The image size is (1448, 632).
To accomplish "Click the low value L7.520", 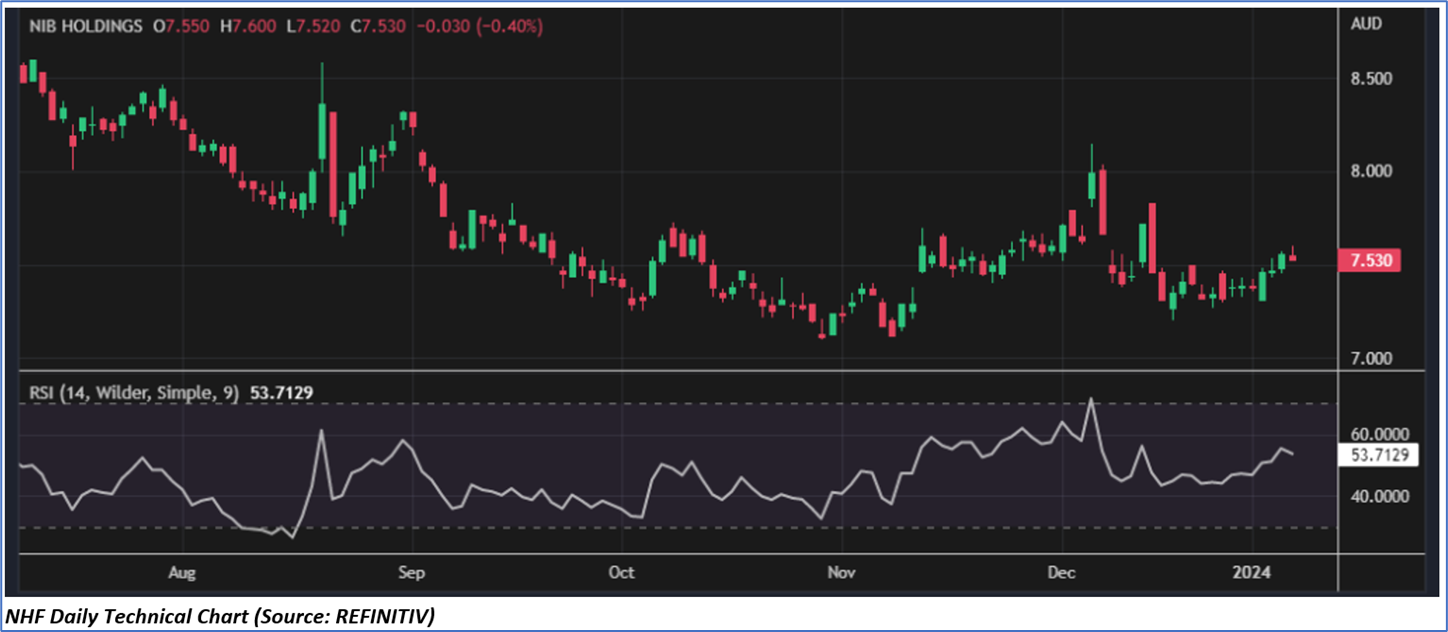I will pos(314,26).
